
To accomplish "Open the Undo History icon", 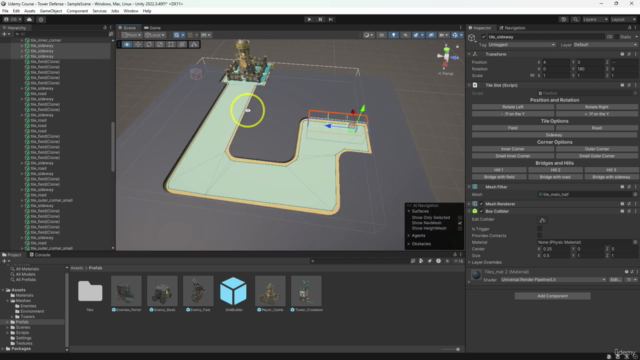I will (564, 19).
